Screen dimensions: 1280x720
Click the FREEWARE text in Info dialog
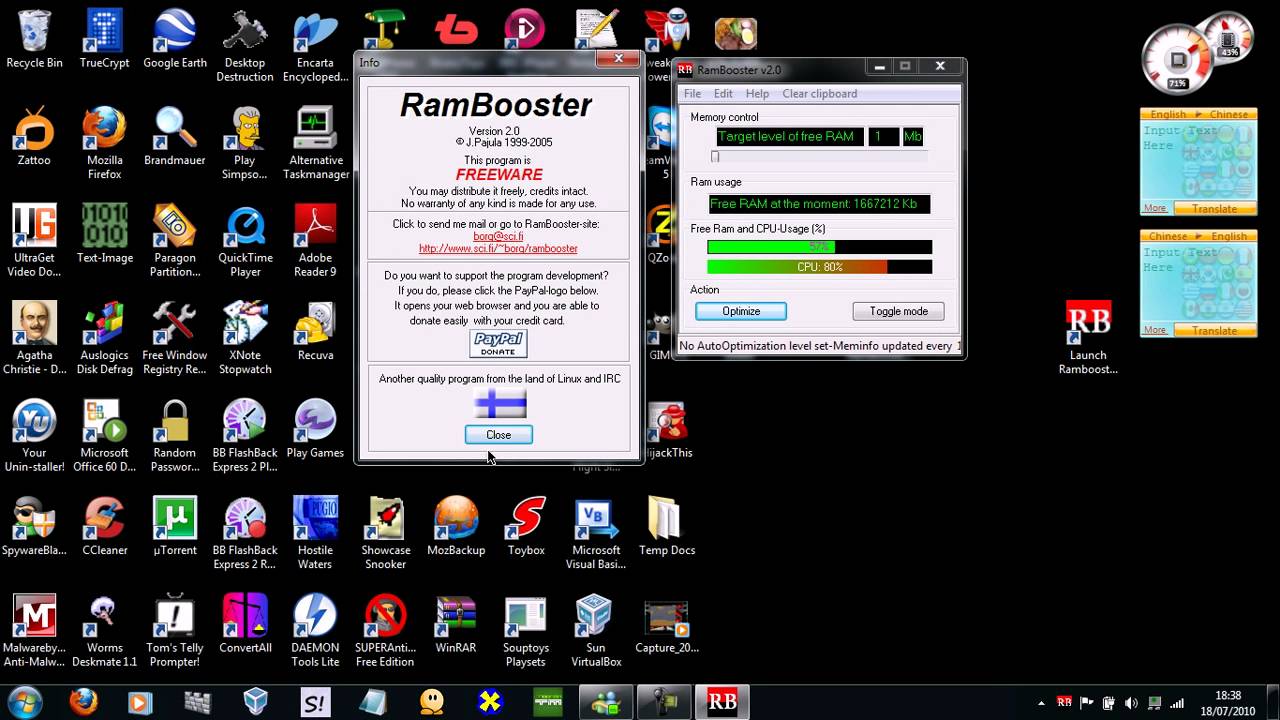coord(499,174)
